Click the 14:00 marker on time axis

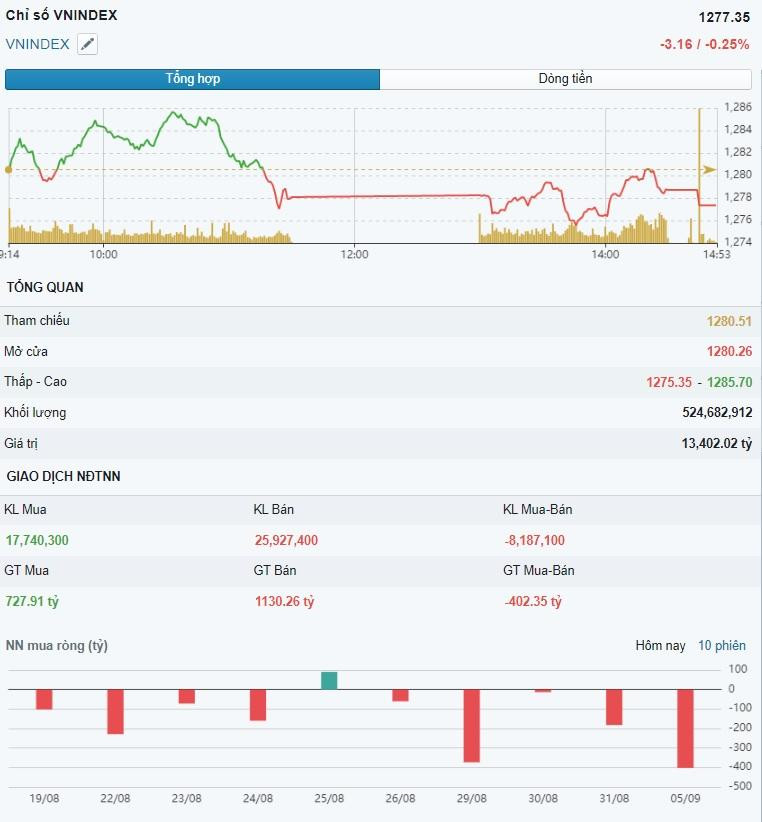[x=605, y=254]
